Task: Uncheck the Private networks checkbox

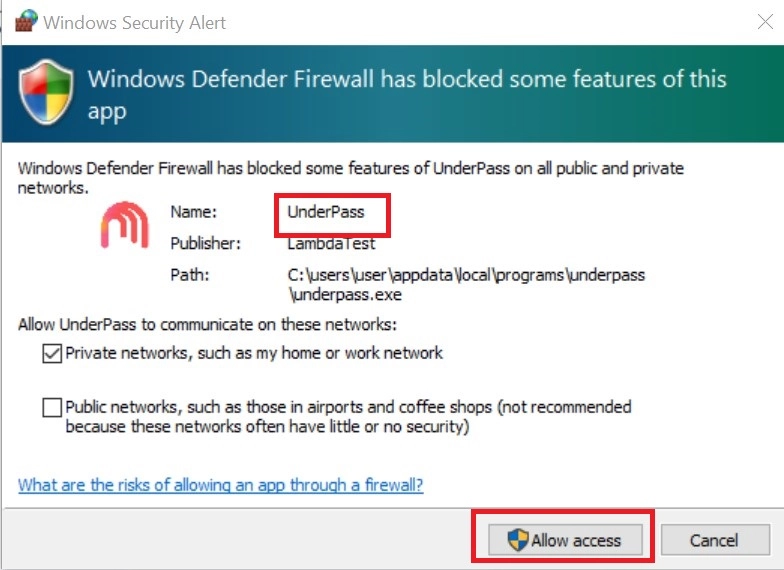Action: coord(51,353)
